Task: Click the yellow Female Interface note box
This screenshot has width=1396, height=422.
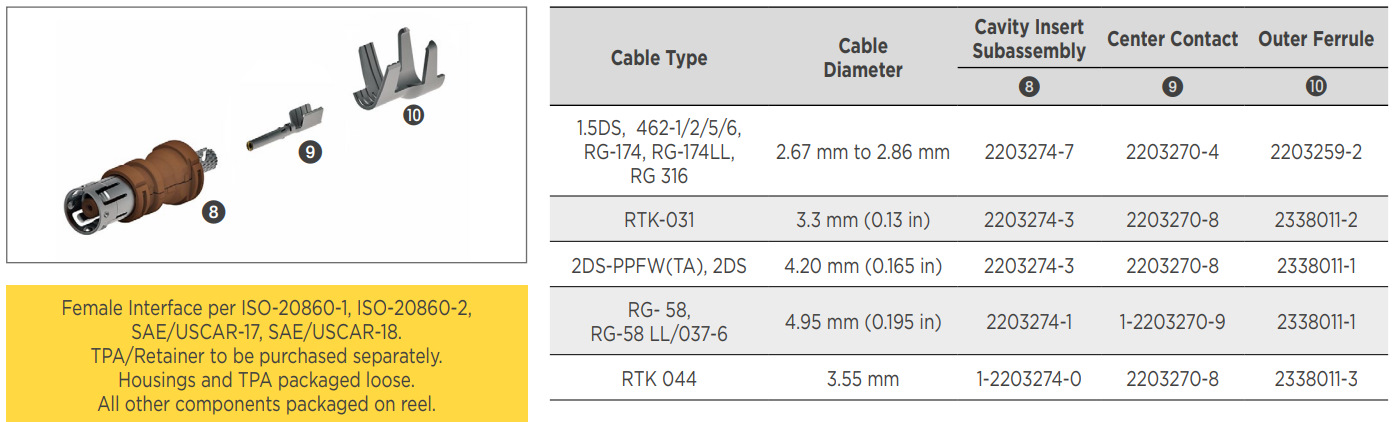Action: 267,355
